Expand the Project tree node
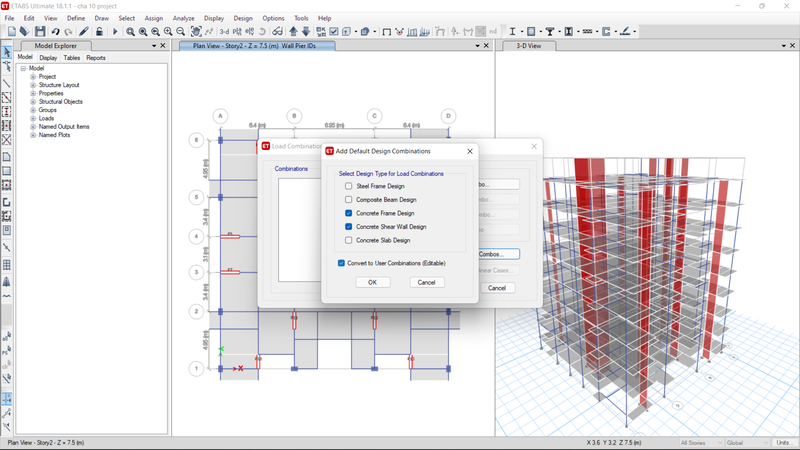800x450 pixels. [x=33, y=77]
